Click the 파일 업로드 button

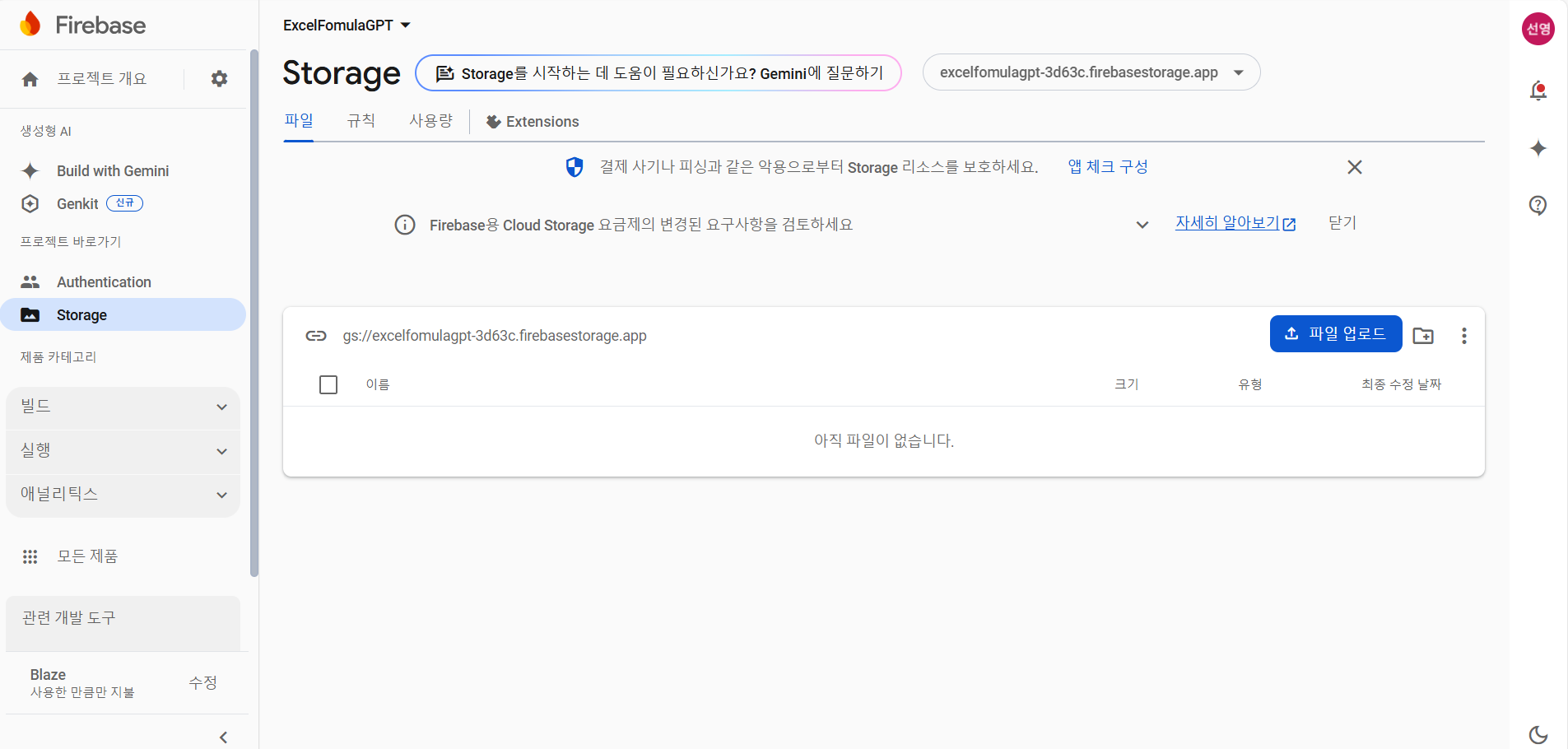click(x=1336, y=333)
